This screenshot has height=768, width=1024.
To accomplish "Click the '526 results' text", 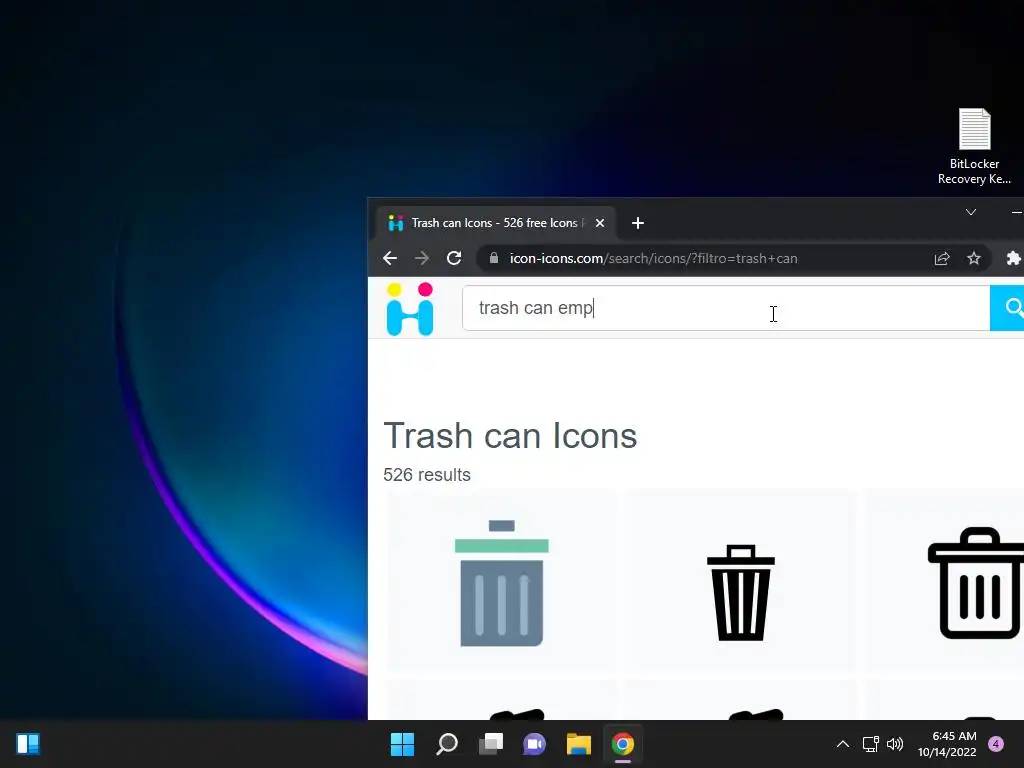I will 426,475.
